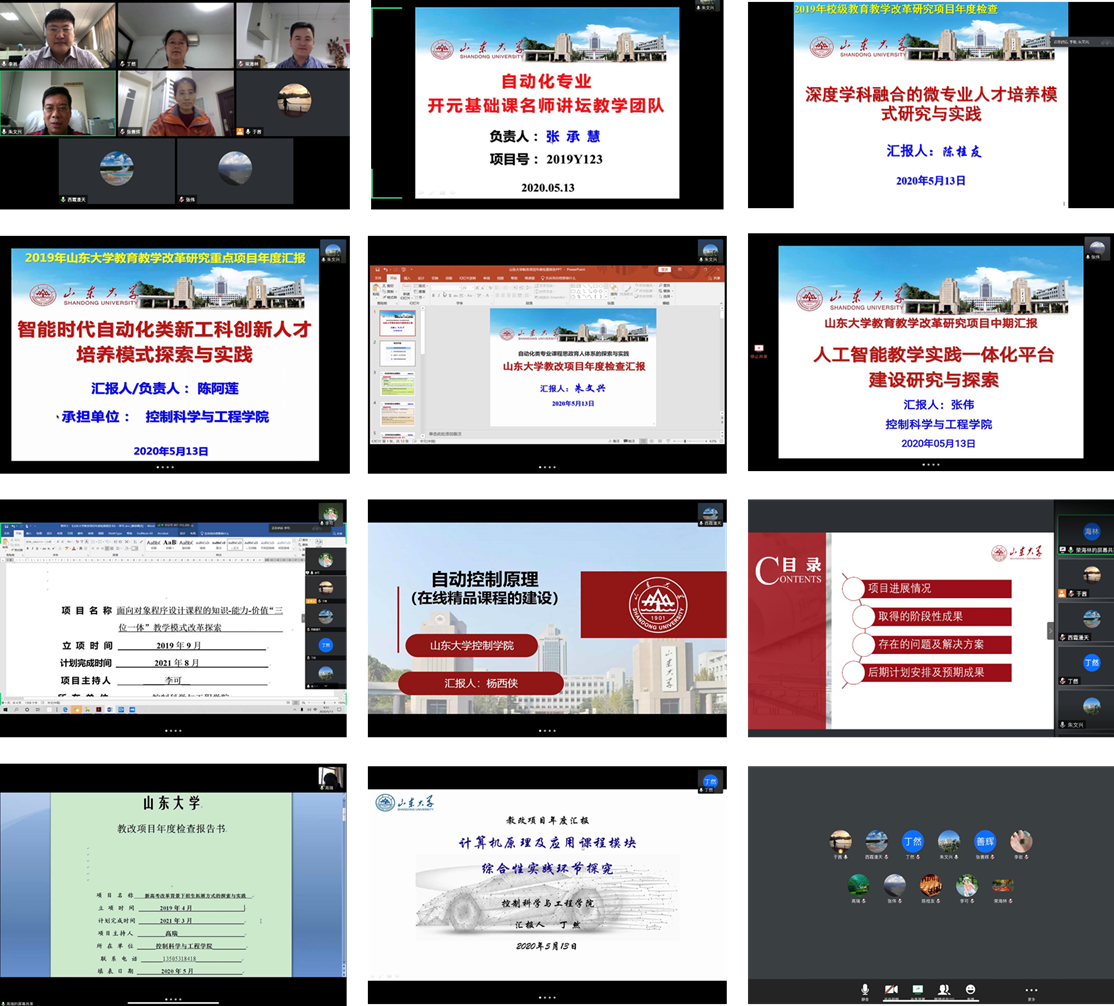Click the red stop-sharing button
Image resolution: width=1114 pixels, height=1006 pixels.
(757, 348)
